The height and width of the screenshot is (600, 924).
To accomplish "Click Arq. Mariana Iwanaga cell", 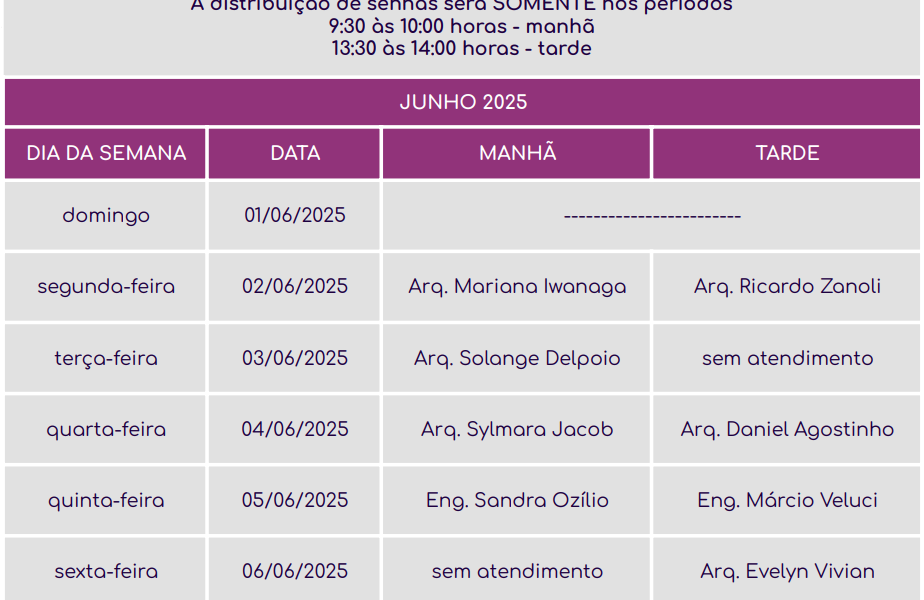I will [517, 287].
